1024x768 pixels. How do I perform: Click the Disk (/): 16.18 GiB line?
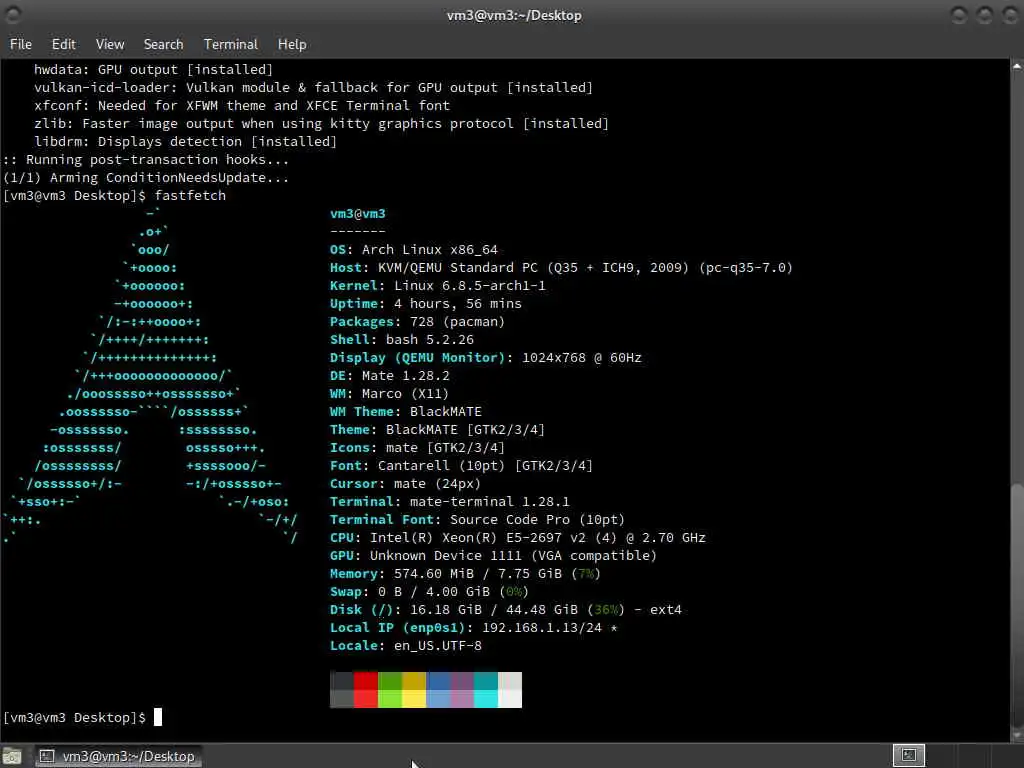pos(506,610)
